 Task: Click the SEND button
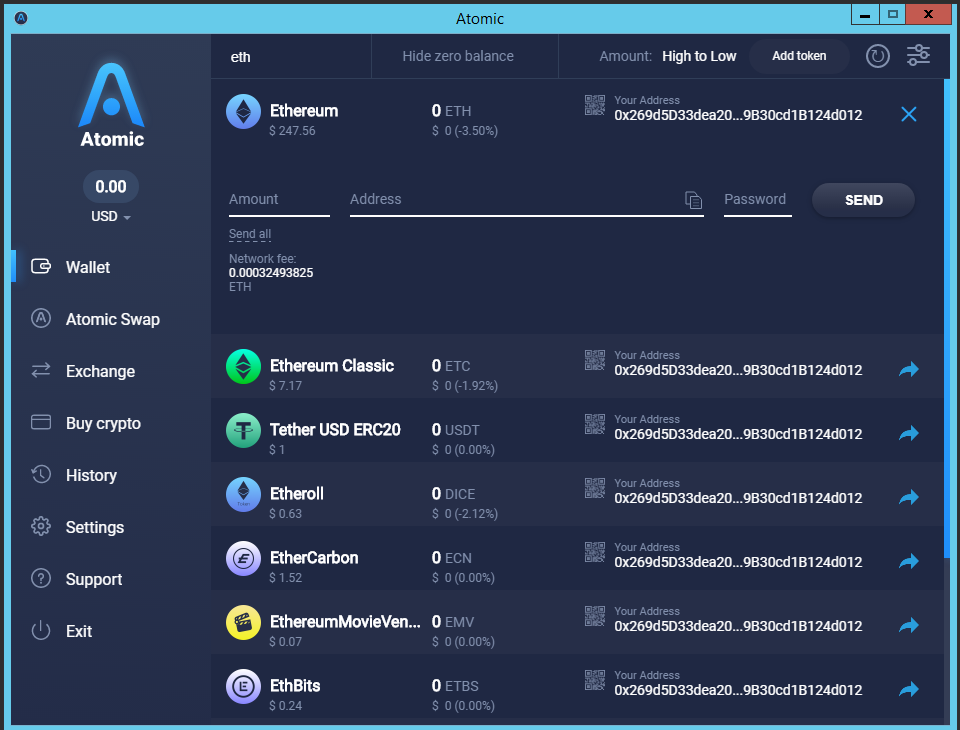coord(863,200)
